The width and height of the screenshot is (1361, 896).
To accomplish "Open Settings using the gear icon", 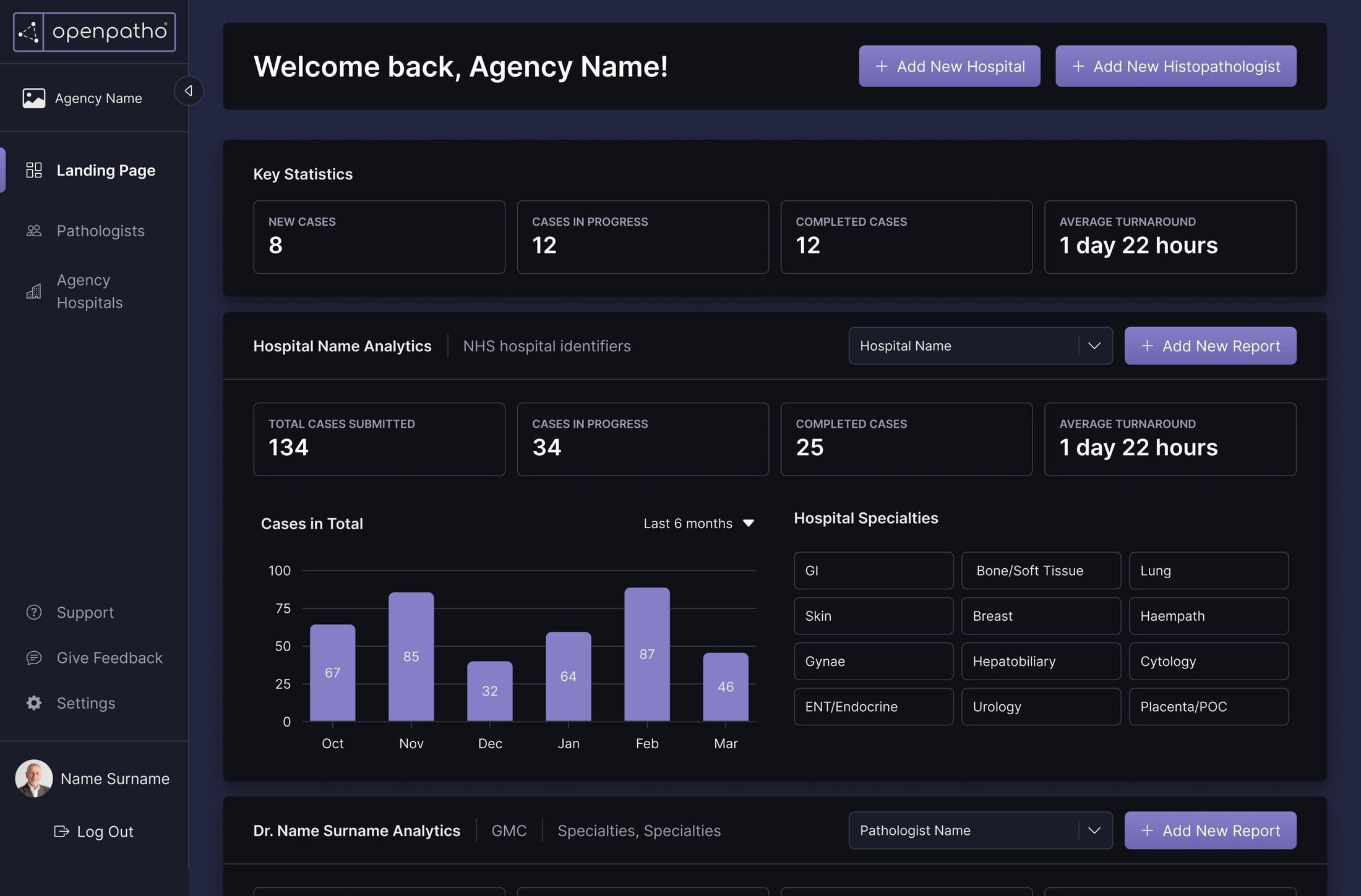I will pos(33,702).
